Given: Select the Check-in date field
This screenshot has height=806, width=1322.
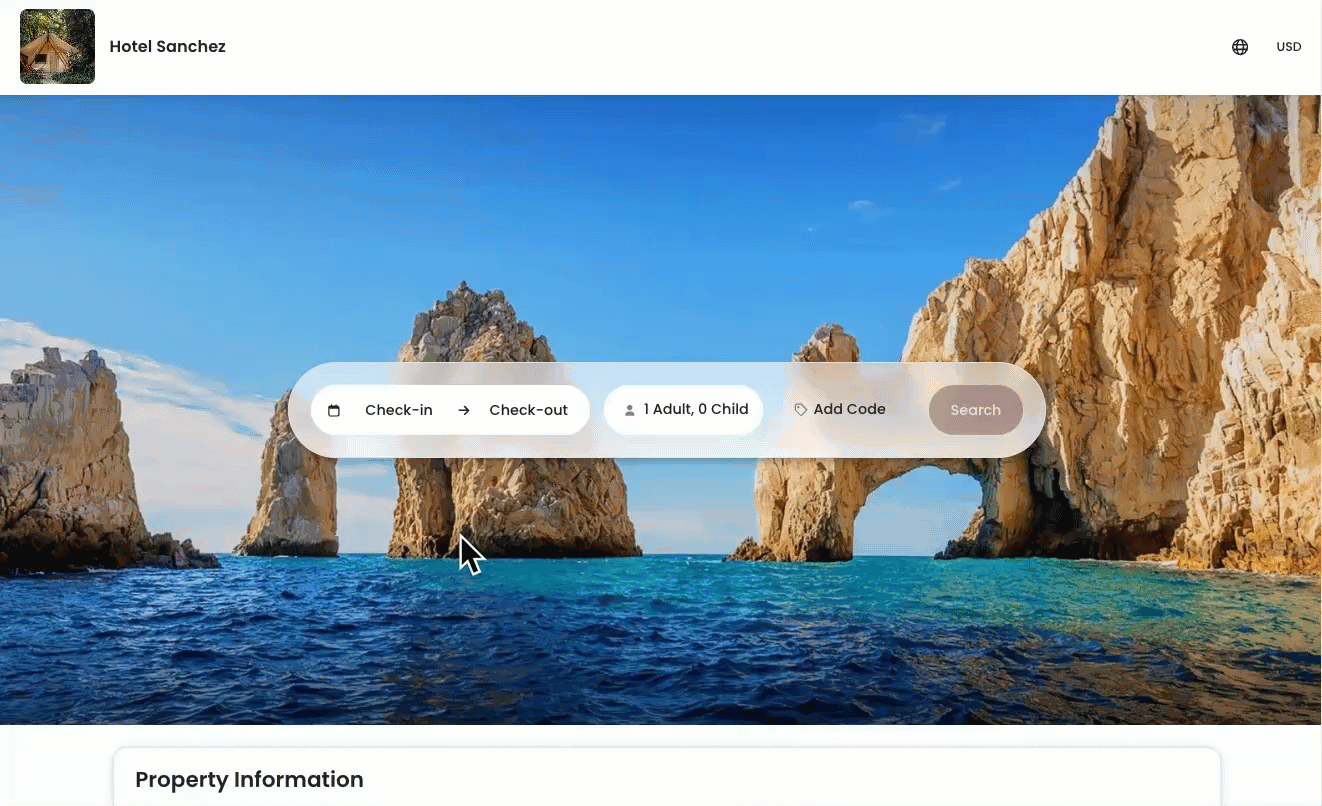Looking at the screenshot, I should (399, 410).
